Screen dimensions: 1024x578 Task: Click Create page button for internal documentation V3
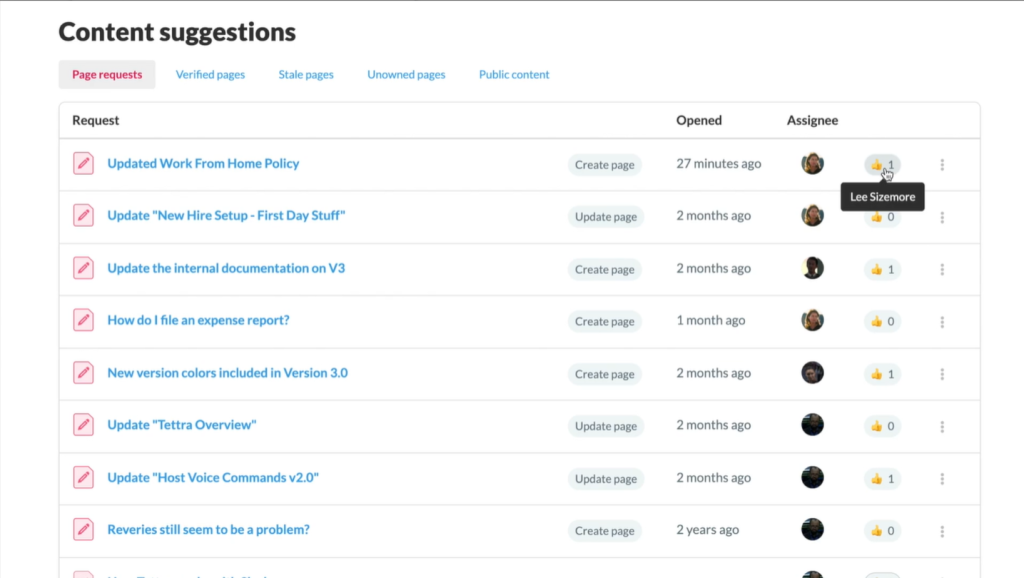pos(605,269)
